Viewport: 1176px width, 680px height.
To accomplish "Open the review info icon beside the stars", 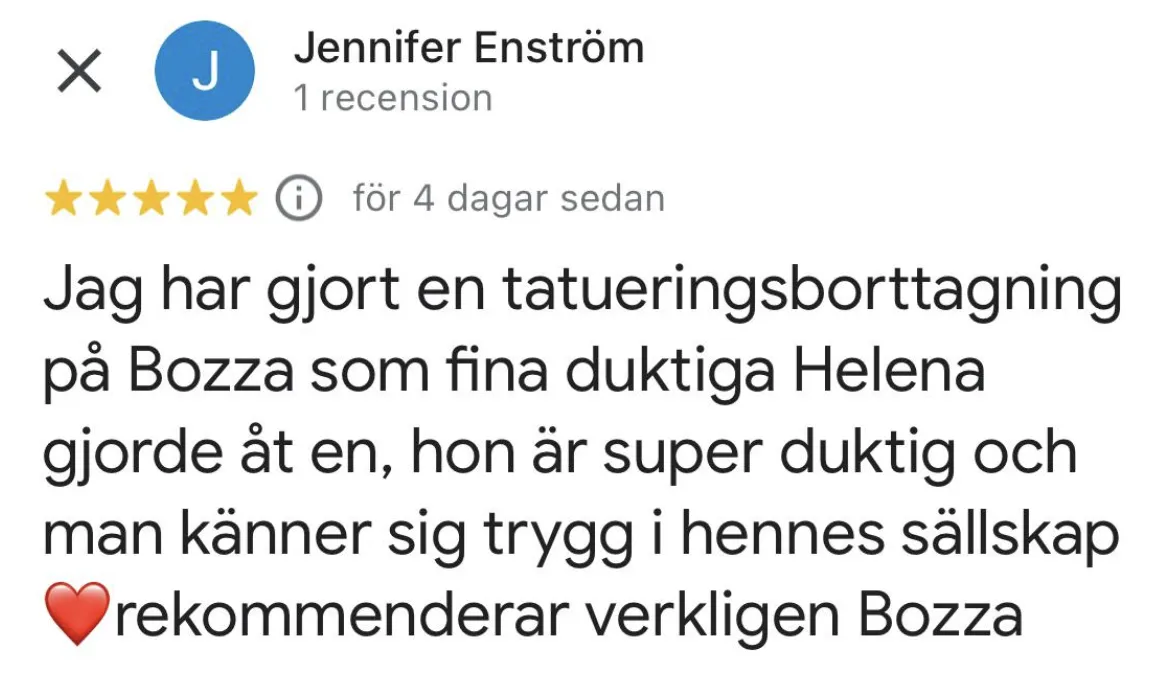I will [x=298, y=198].
